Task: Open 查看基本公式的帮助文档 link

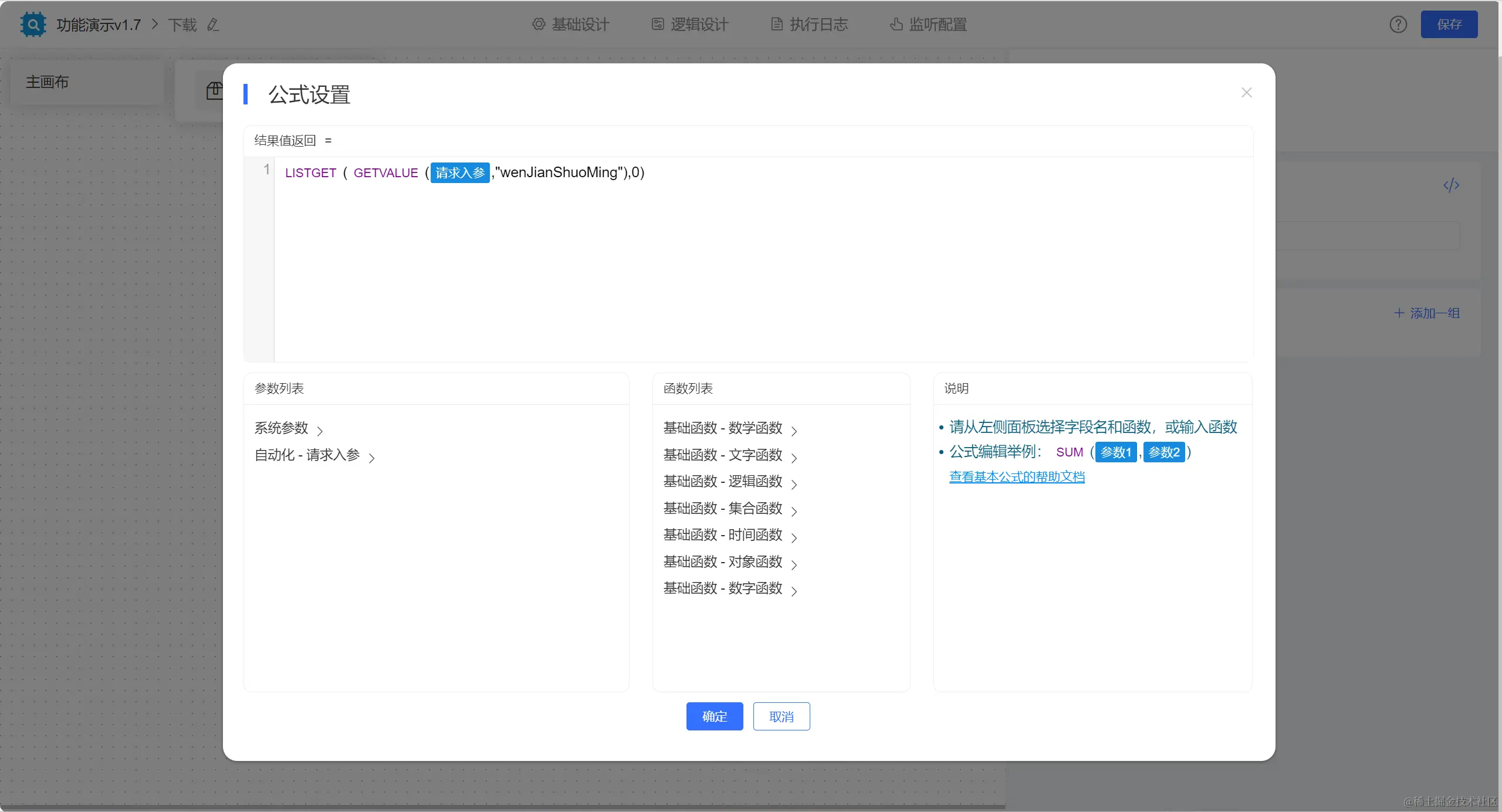Action: coord(1017,477)
